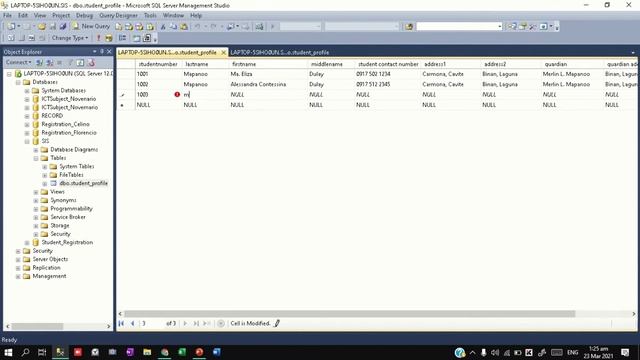Open the Find combo box in the toolbar
This screenshot has width=640, height=360.
(x=459, y=27)
